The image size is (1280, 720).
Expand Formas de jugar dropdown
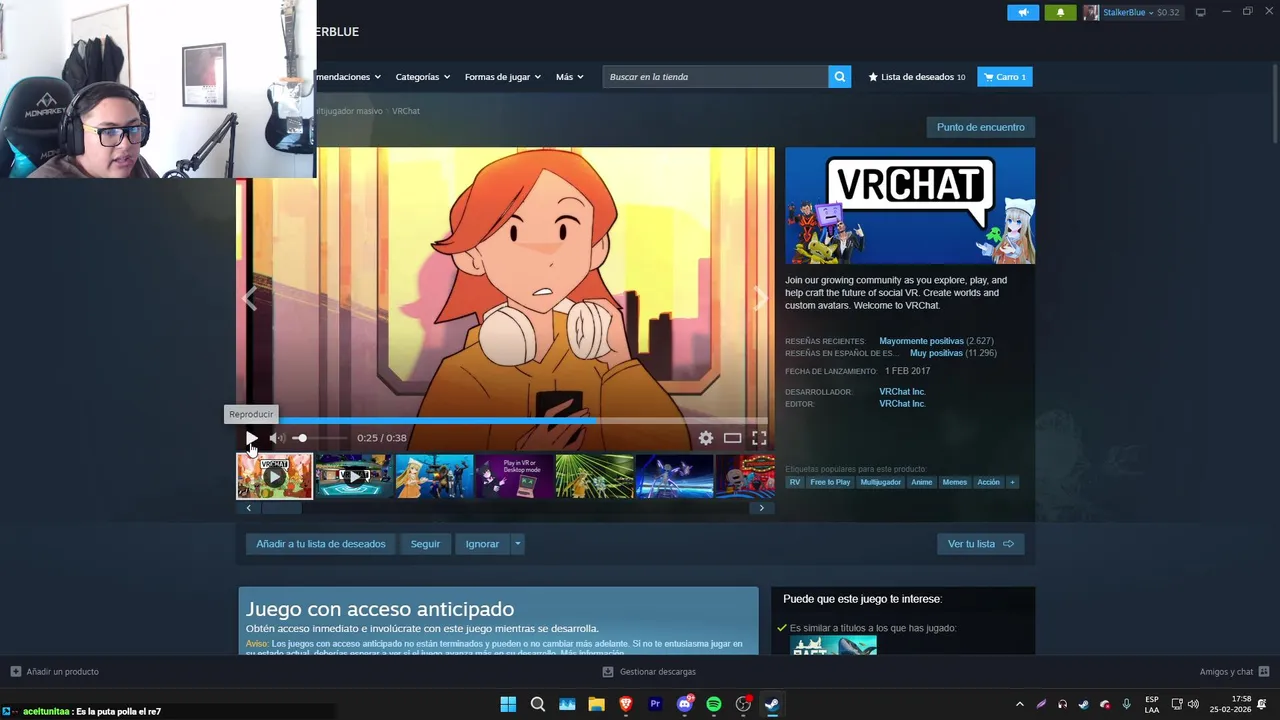(503, 77)
